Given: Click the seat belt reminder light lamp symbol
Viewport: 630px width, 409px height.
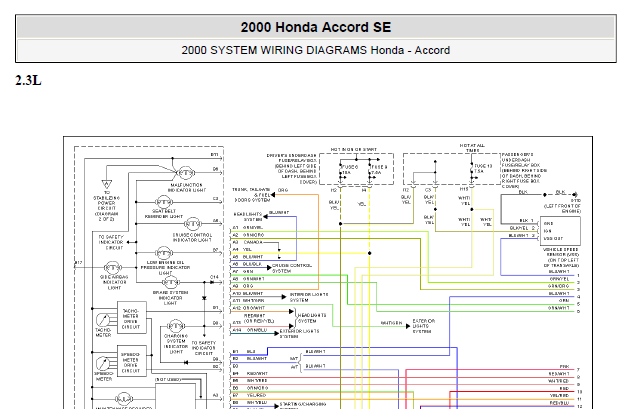Looking at the screenshot, I should coord(164,202).
